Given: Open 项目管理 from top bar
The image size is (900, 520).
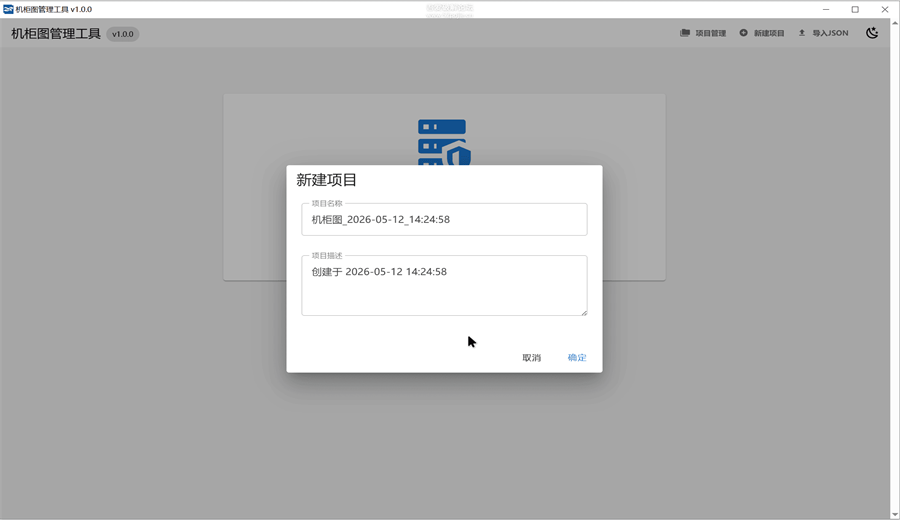Looking at the screenshot, I should pos(703,33).
